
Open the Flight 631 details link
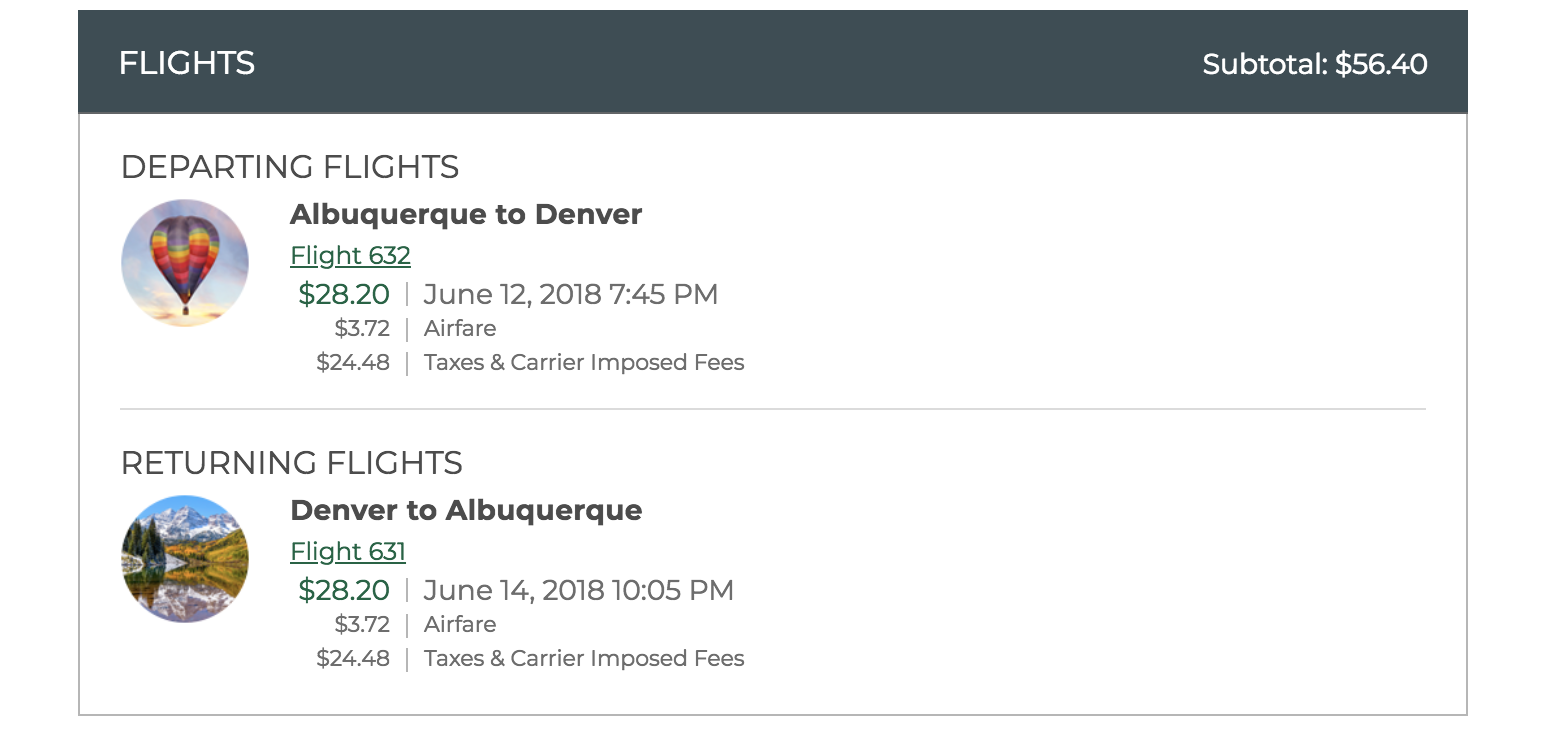coord(347,551)
